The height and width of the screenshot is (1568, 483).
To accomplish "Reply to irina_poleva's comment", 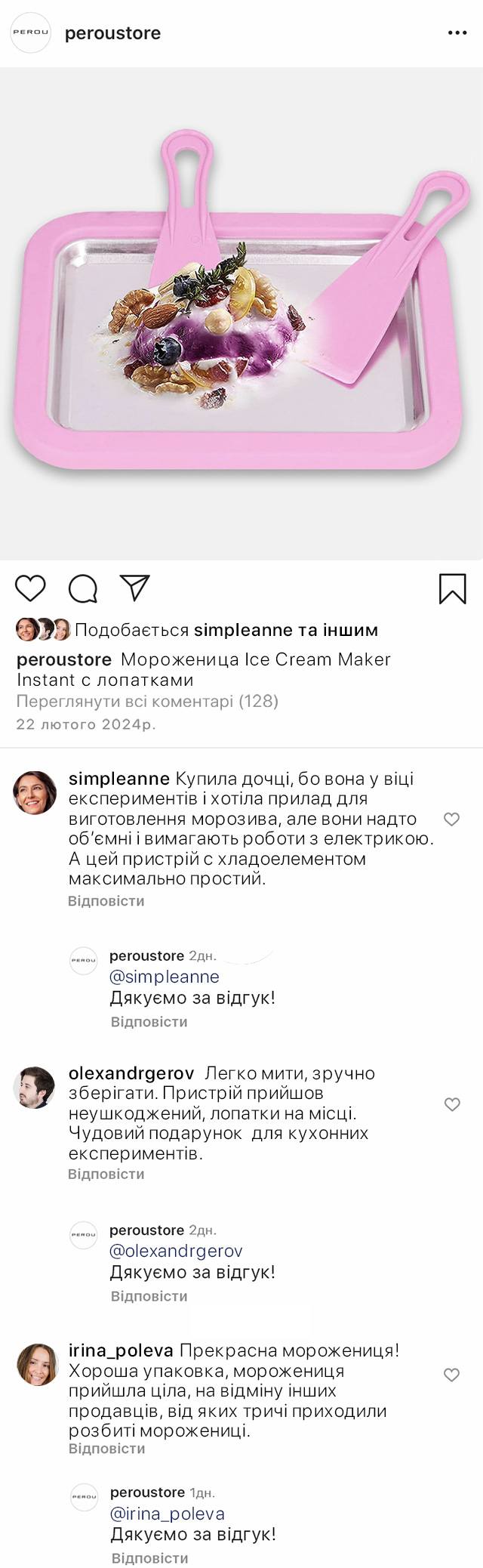I will [106, 1449].
